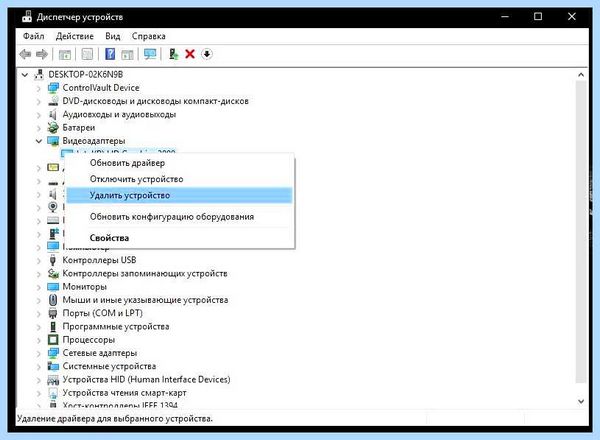This screenshot has width=600, height=440.
Task: Click the Устройства HID icon
Action: tap(53, 380)
